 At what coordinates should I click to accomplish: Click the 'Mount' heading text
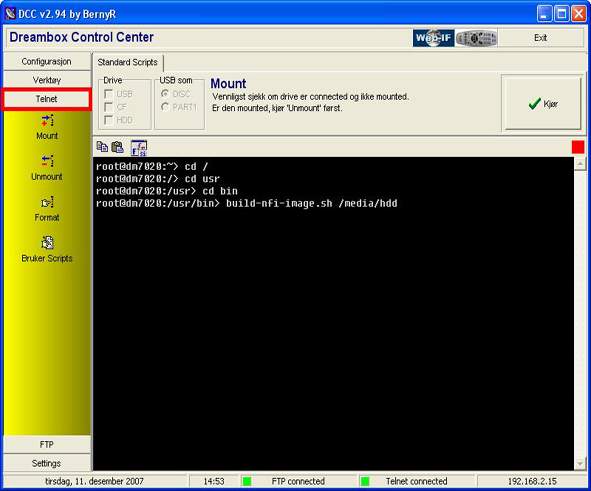coord(228,83)
